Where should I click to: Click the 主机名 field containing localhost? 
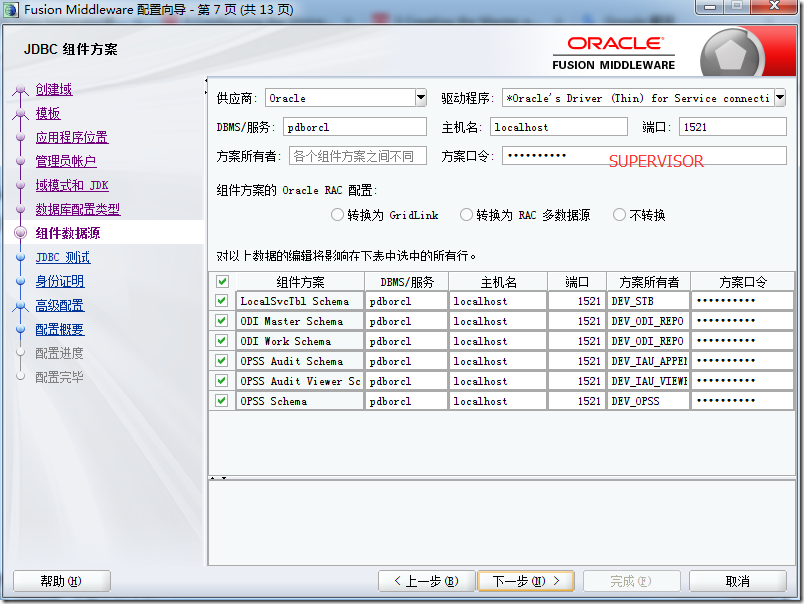[559, 127]
